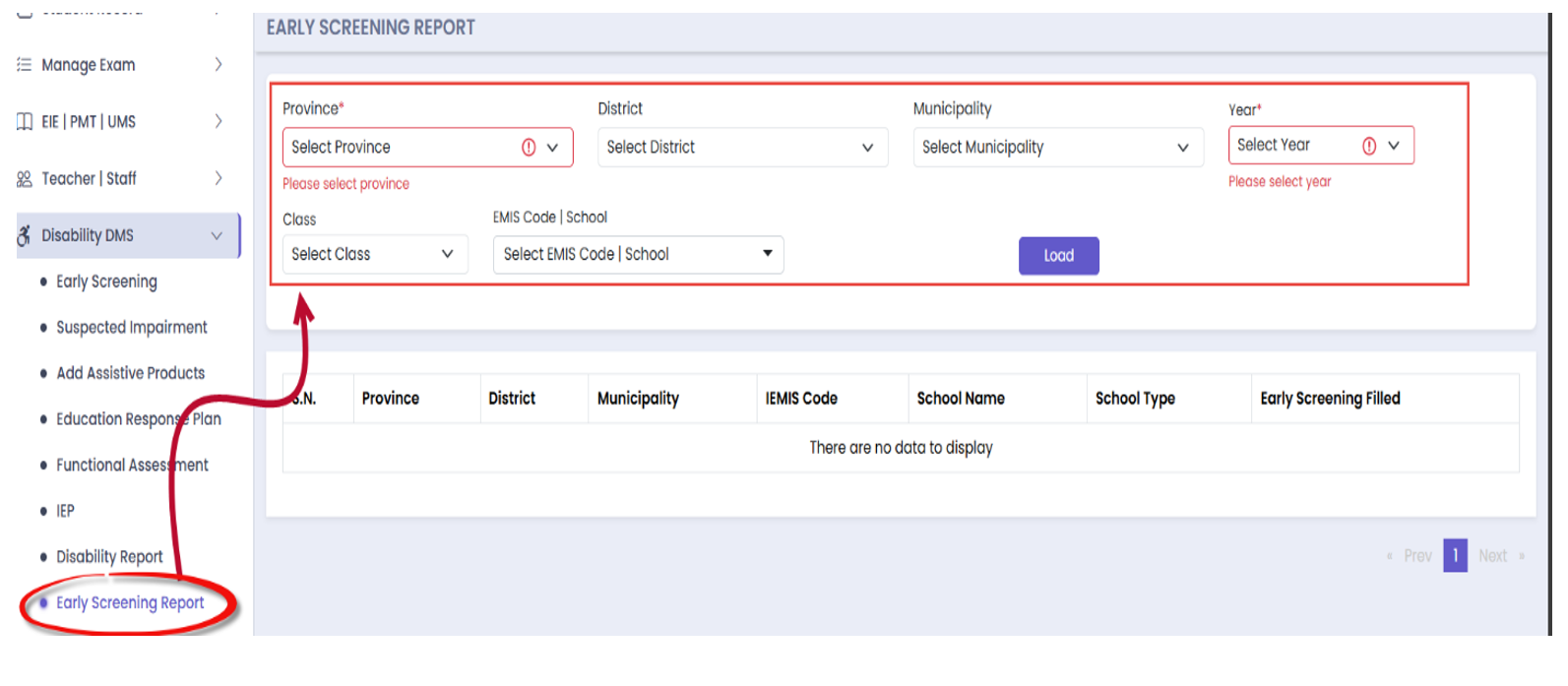Open Add Assistive Products page
The width and height of the screenshot is (1568, 686).
(x=131, y=373)
